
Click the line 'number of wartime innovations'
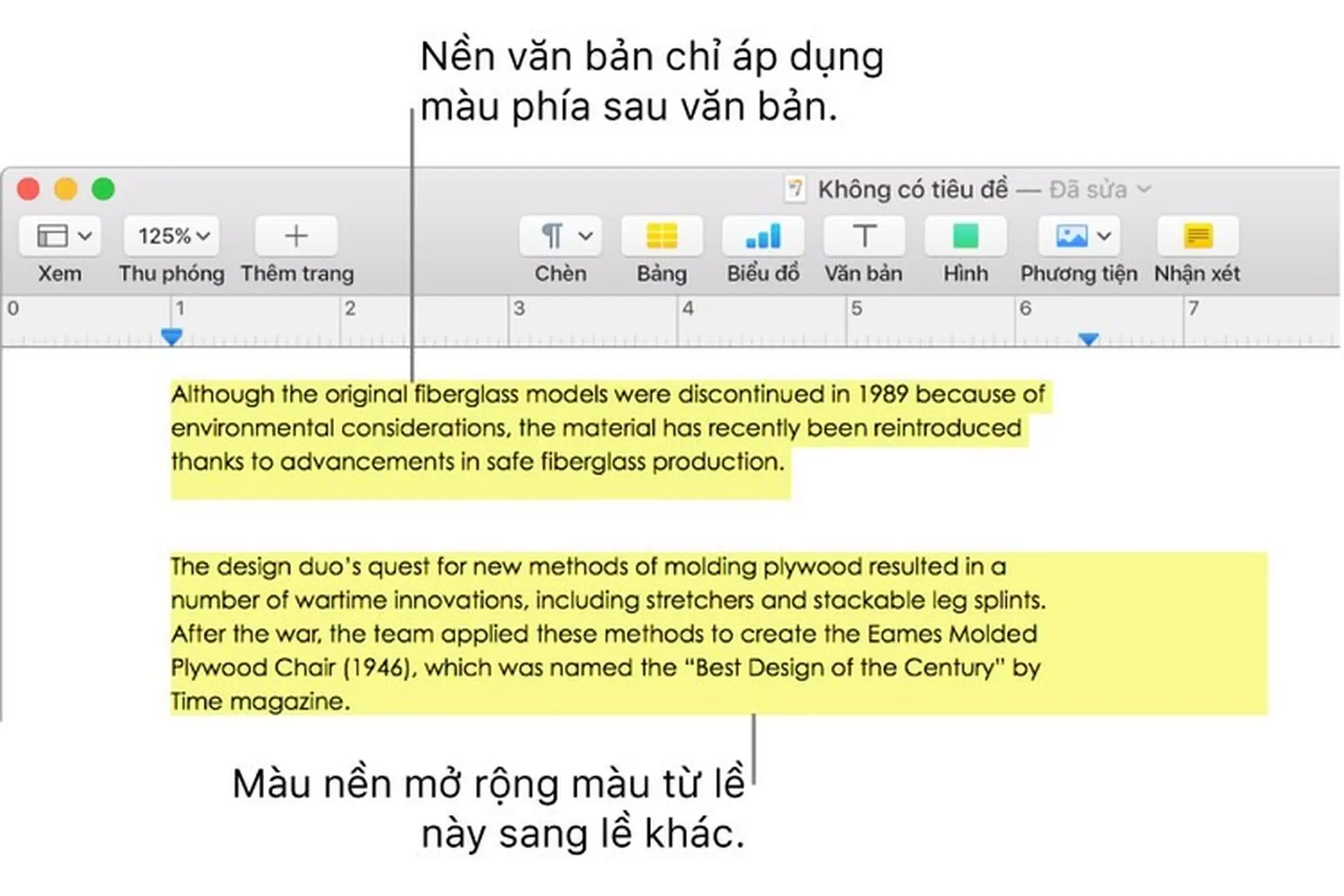click(x=608, y=600)
